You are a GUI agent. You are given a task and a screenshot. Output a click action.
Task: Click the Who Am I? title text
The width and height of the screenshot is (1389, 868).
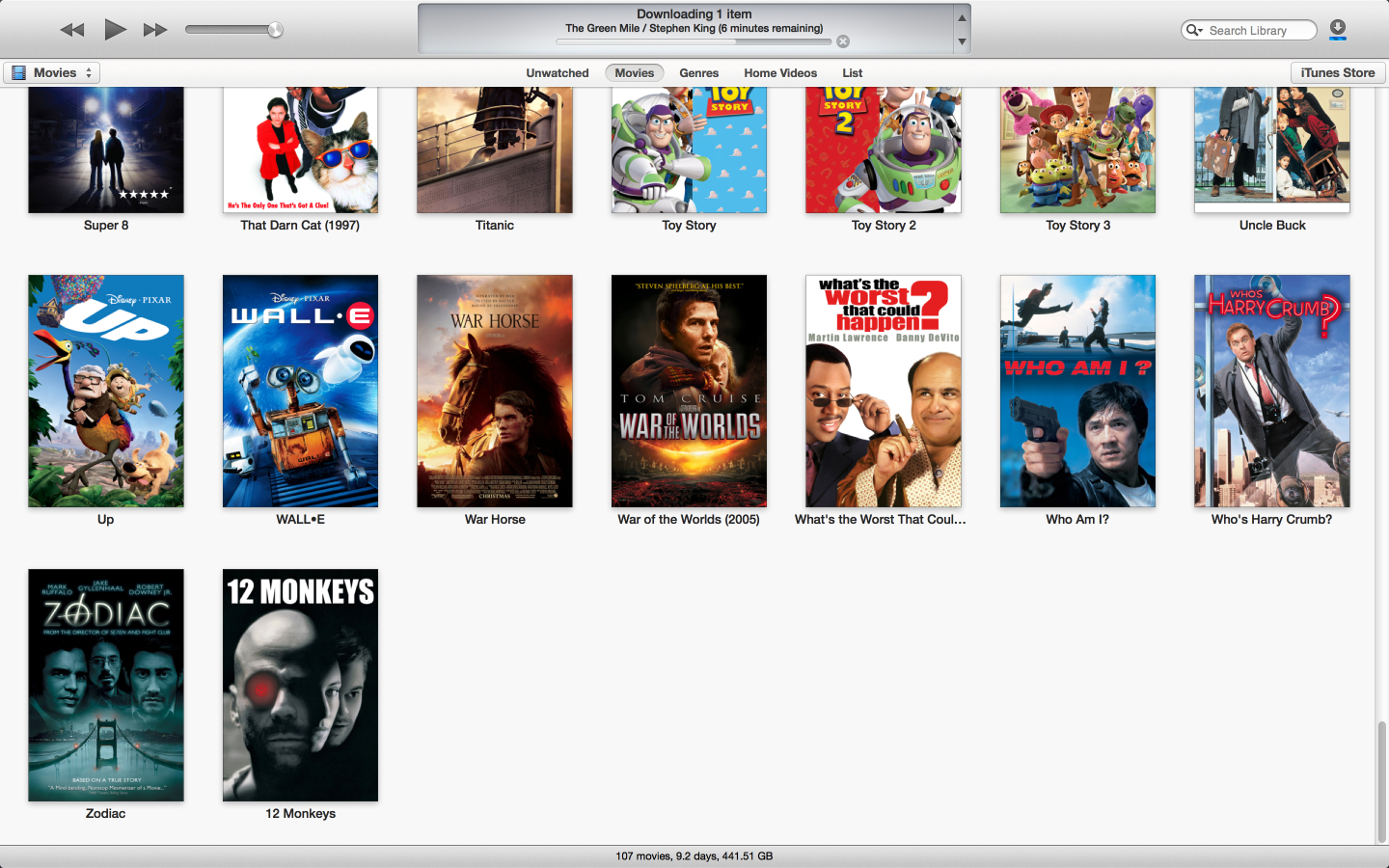[1077, 520]
